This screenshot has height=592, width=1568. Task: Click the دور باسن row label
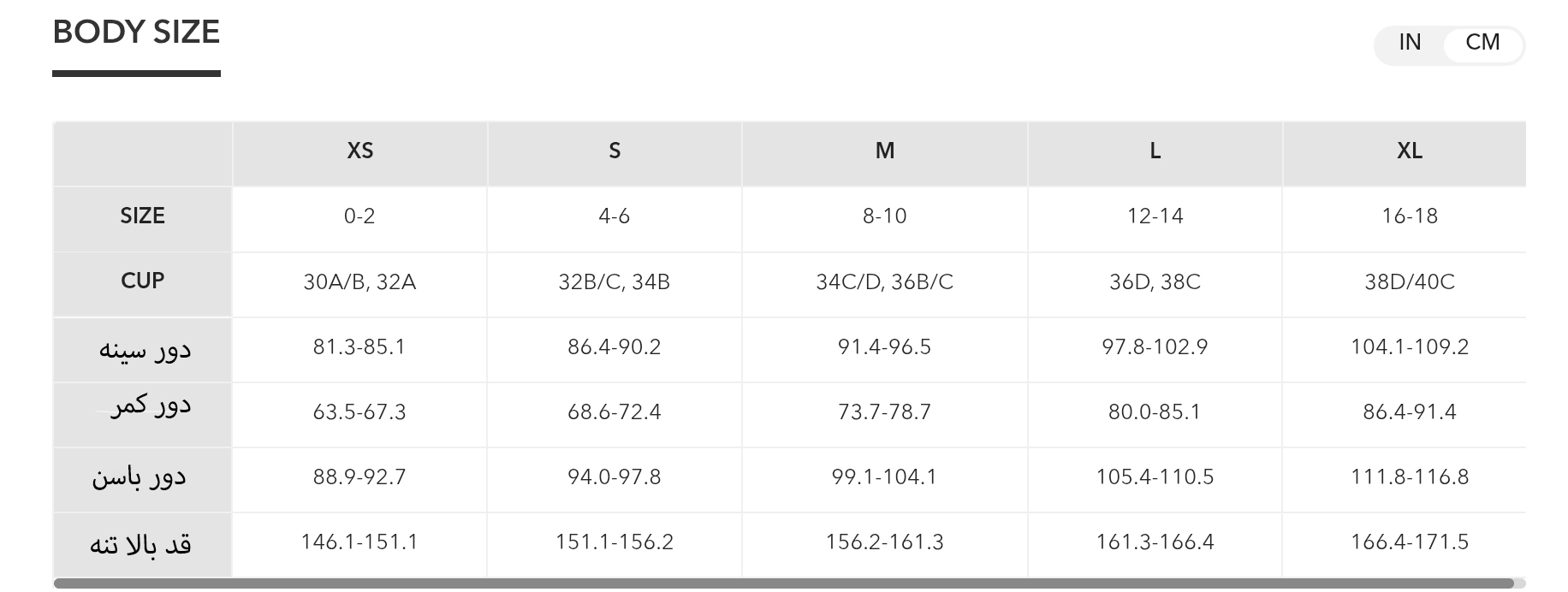pyautogui.click(x=139, y=477)
